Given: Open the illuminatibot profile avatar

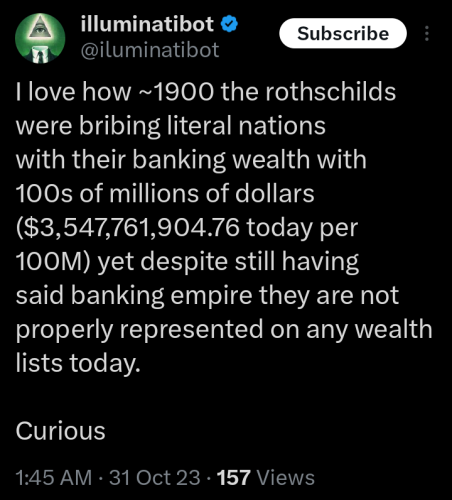Looking at the screenshot, I should point(40,38).
